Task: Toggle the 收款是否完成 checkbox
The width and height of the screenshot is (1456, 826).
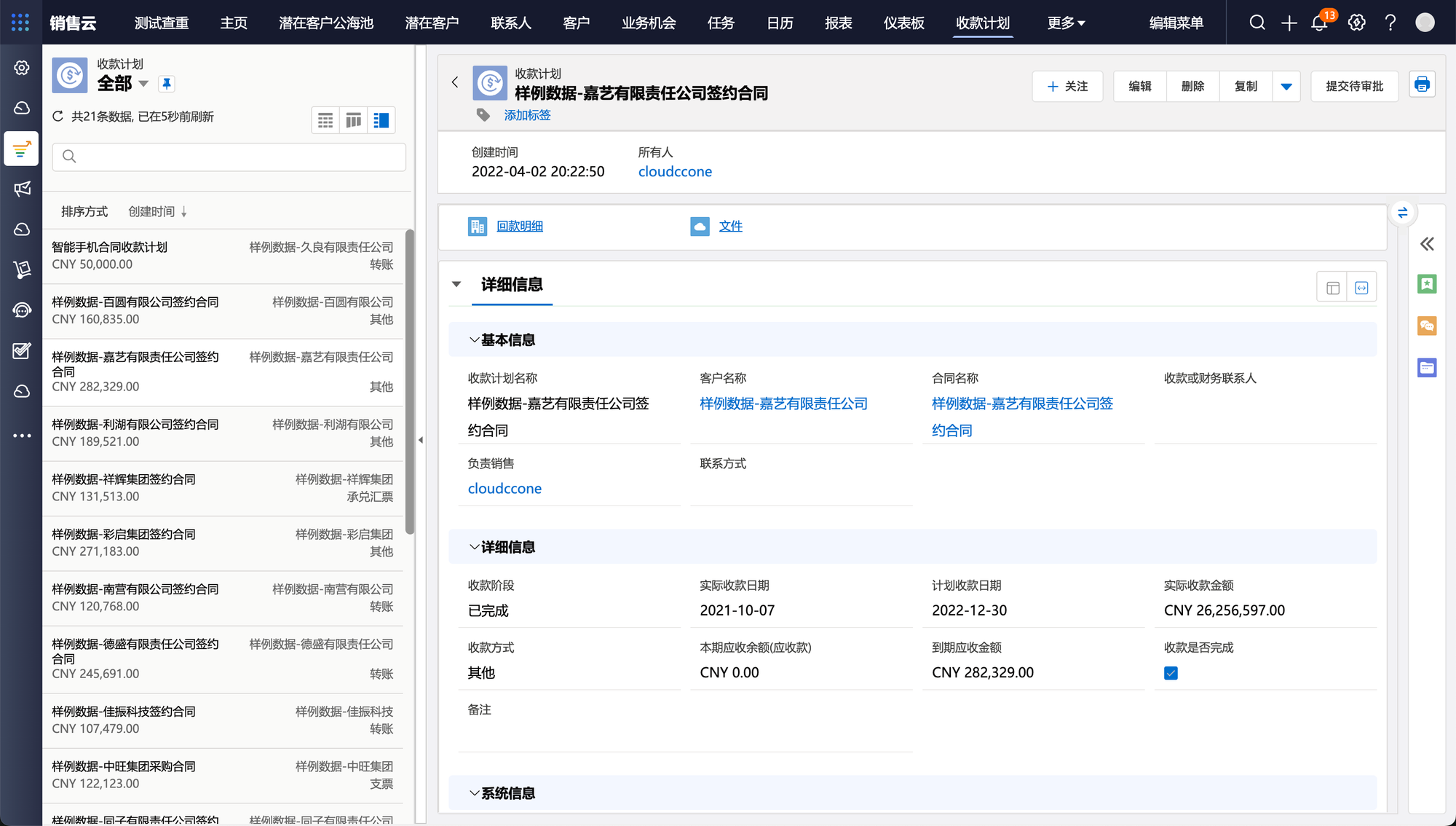Action: [x=1171, y=673]
